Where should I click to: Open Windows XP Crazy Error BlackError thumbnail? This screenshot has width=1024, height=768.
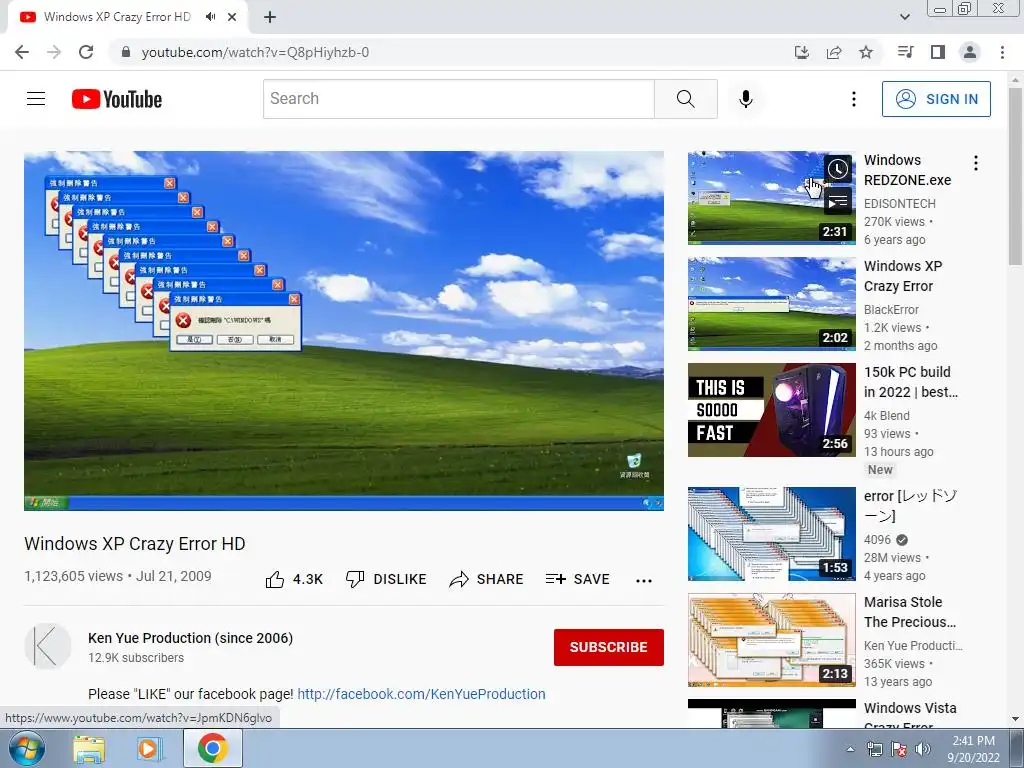771,304
